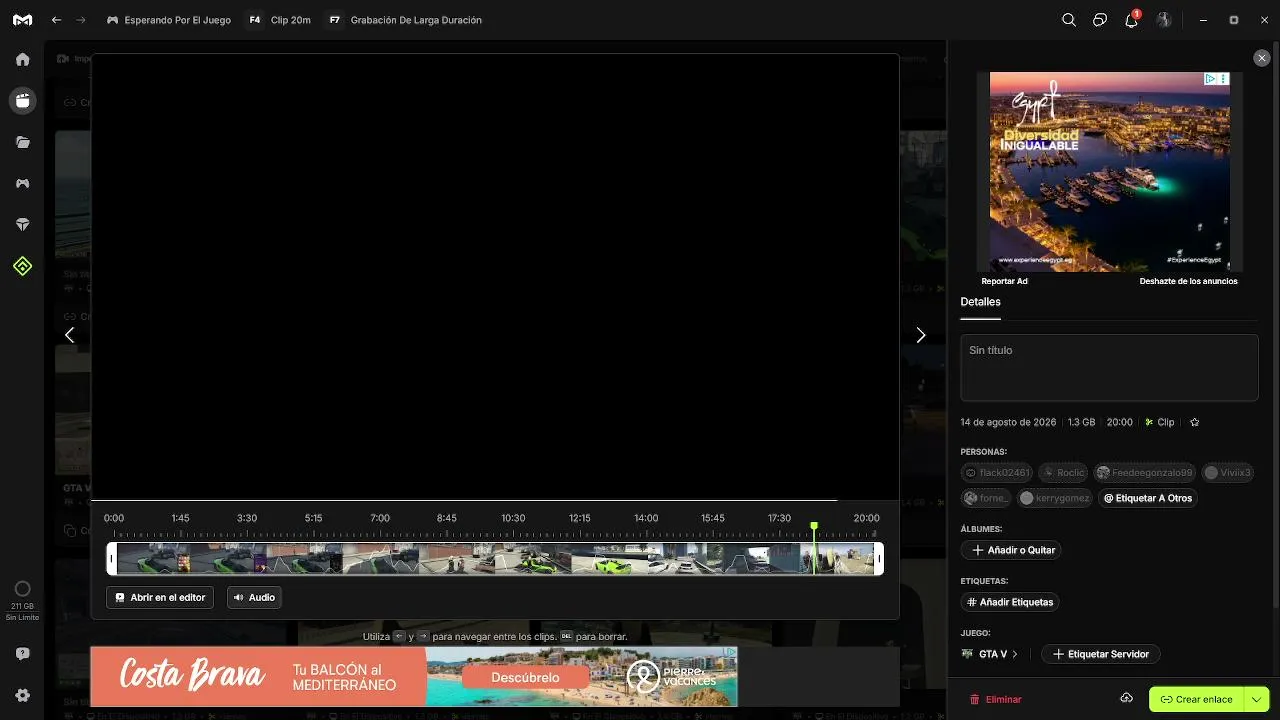Open the clip in the editor
The width and height of the screenshot is (1280, 720).
pos(160,598)
